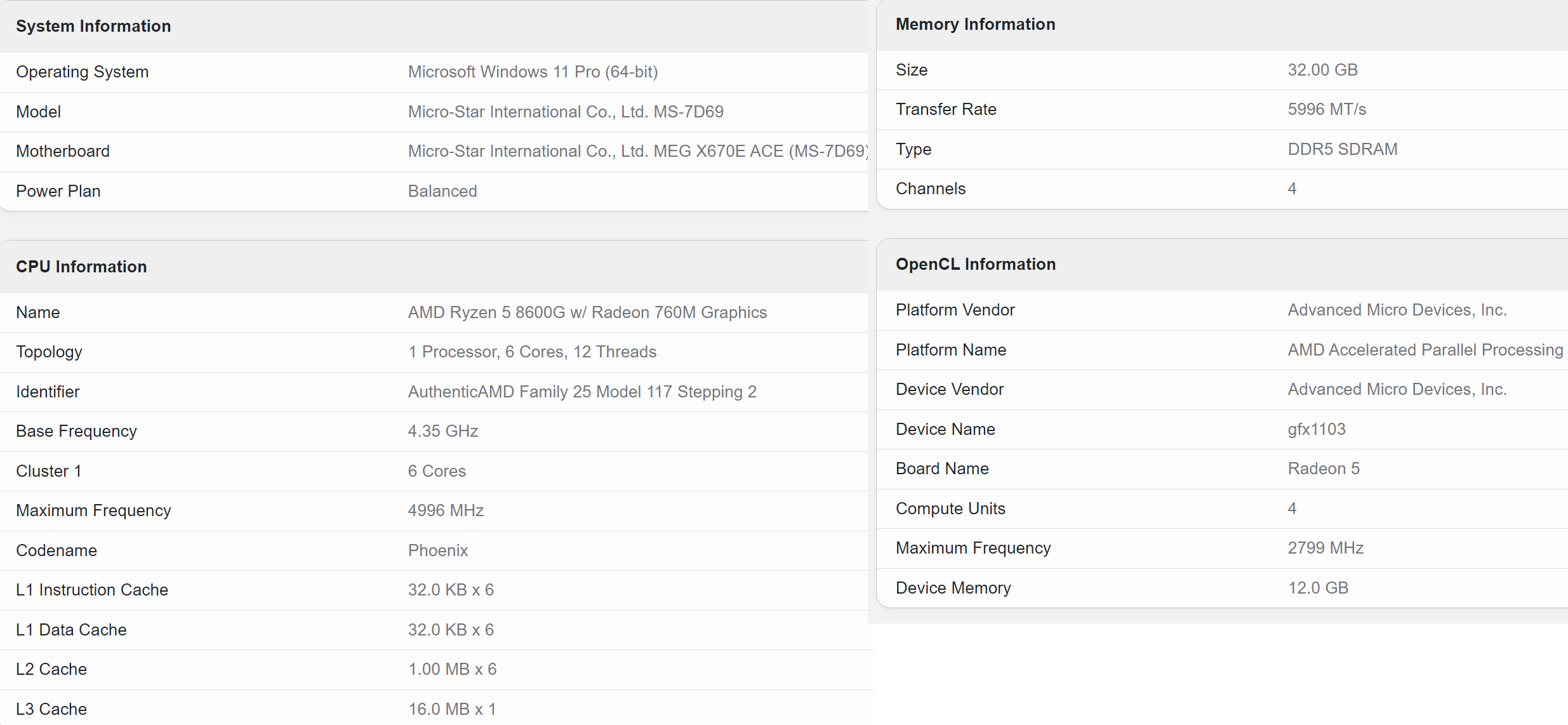Select the 12.0 GB device memory value
The width and height of the screenshot is (1568, 725).
(x=1318, y=588)
